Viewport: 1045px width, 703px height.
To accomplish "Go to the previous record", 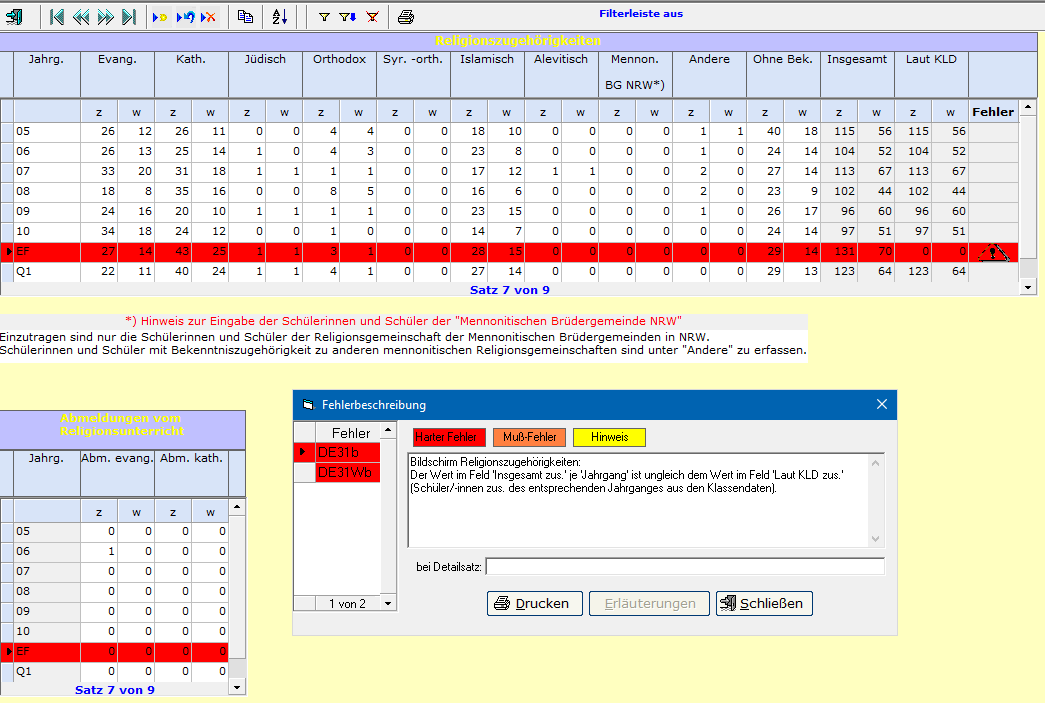I will [x=81, y=17].
